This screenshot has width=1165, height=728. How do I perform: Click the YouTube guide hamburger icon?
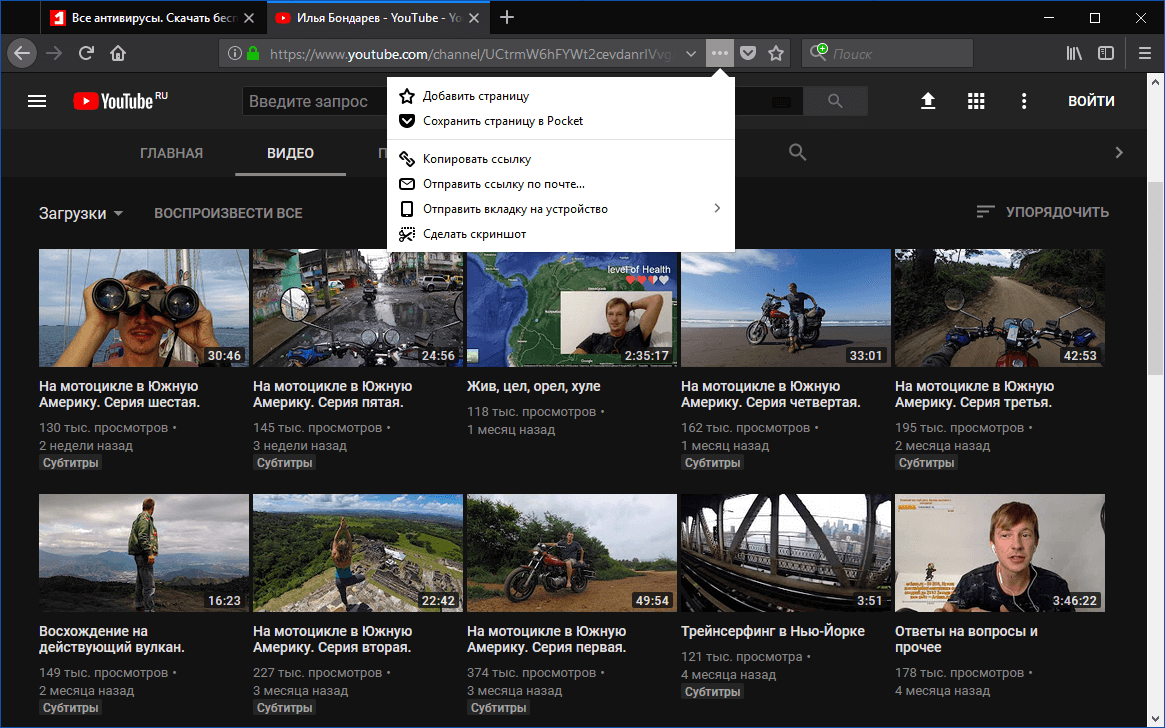pyautogui.click(x=37, y=100)
